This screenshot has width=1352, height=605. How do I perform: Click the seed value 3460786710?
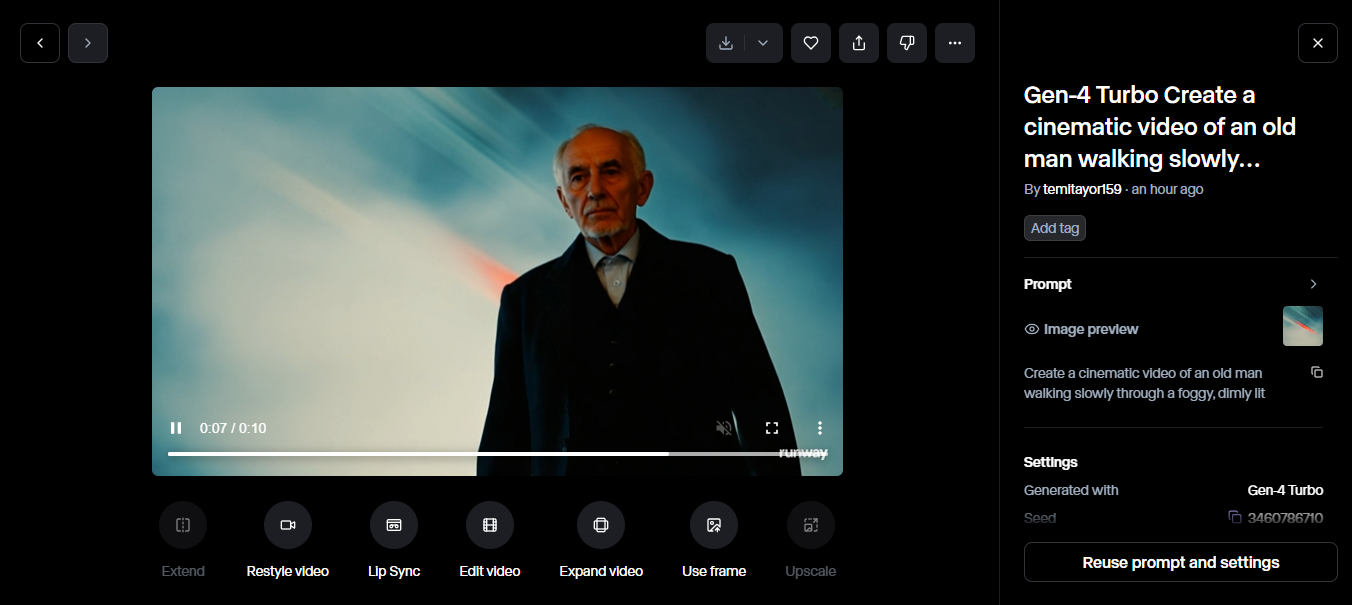click(x=1285, y=518)
